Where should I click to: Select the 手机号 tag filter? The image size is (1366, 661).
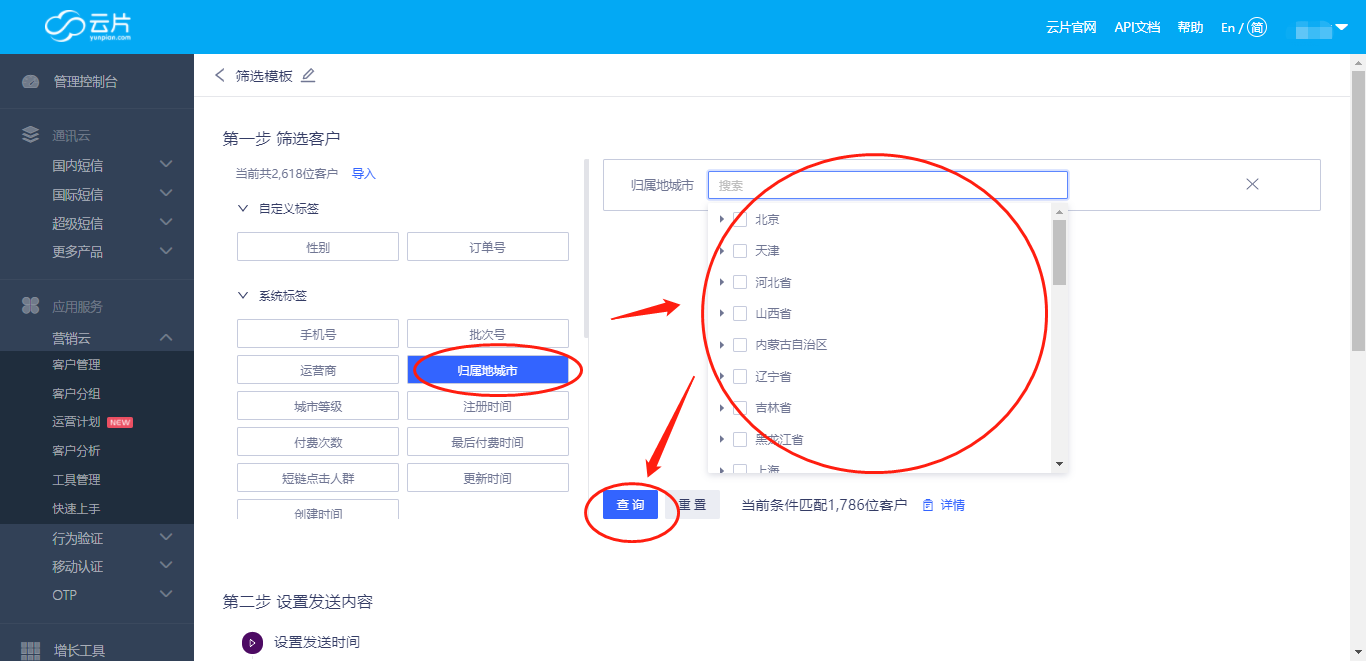coord(318,334)
